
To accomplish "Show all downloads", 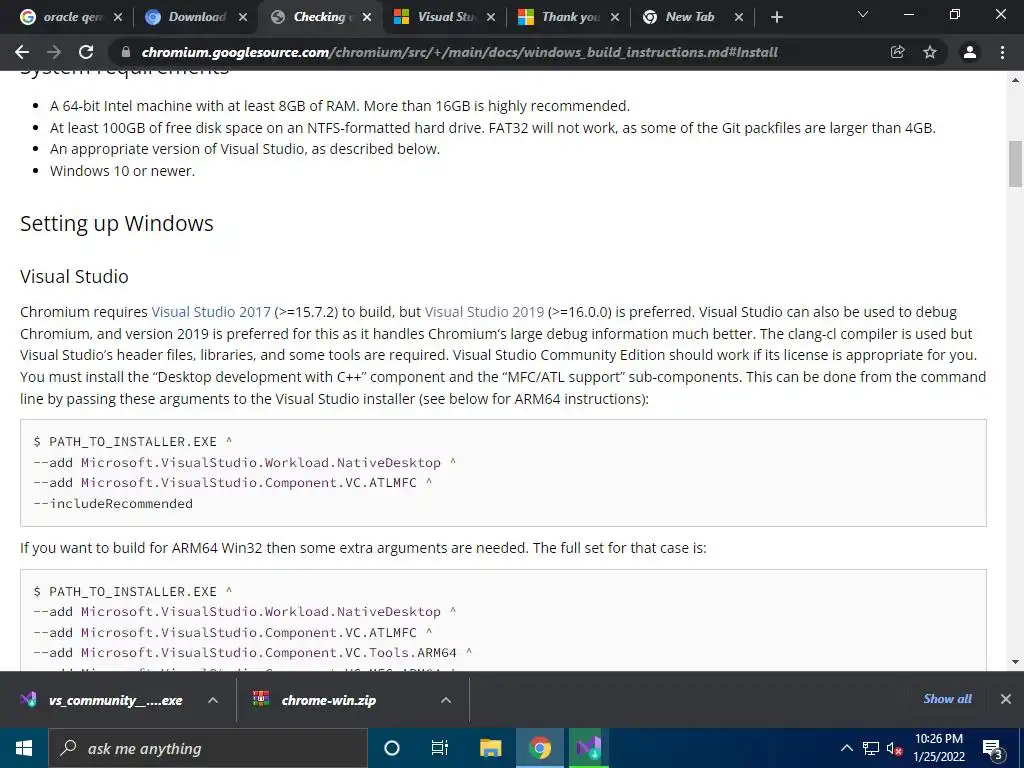I will 947,699.
